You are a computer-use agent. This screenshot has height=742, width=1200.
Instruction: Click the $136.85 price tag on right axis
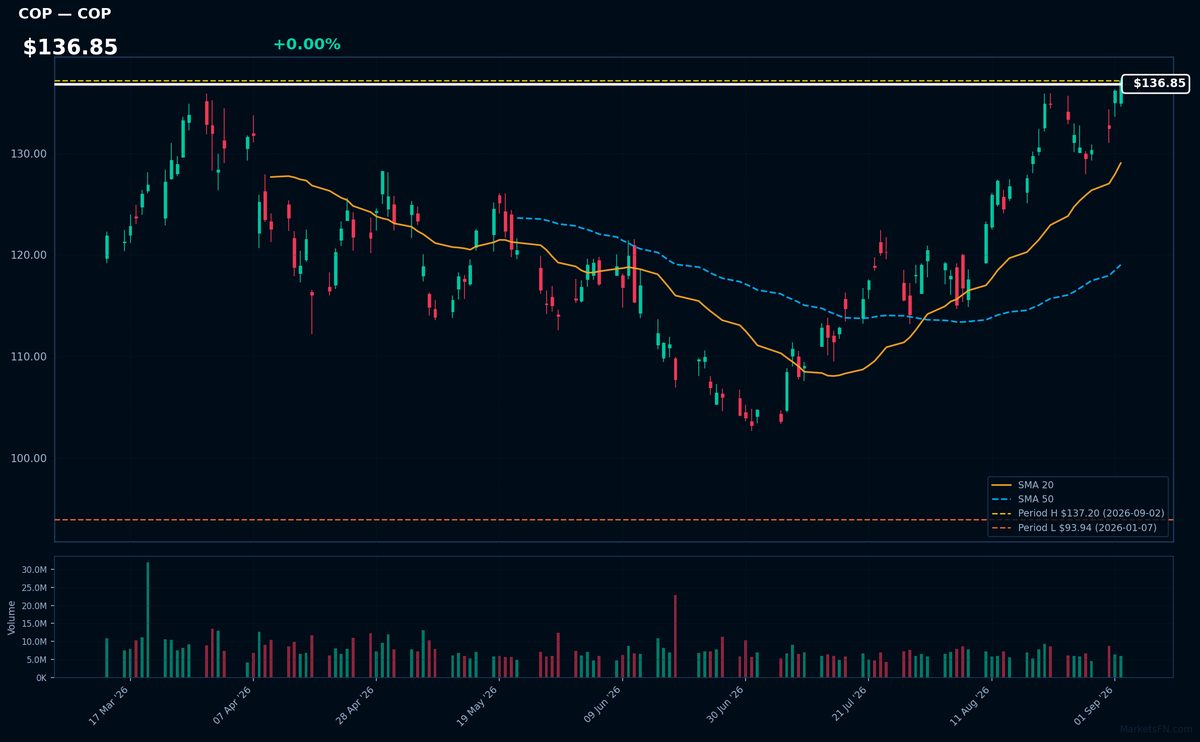click(1156, 84)
